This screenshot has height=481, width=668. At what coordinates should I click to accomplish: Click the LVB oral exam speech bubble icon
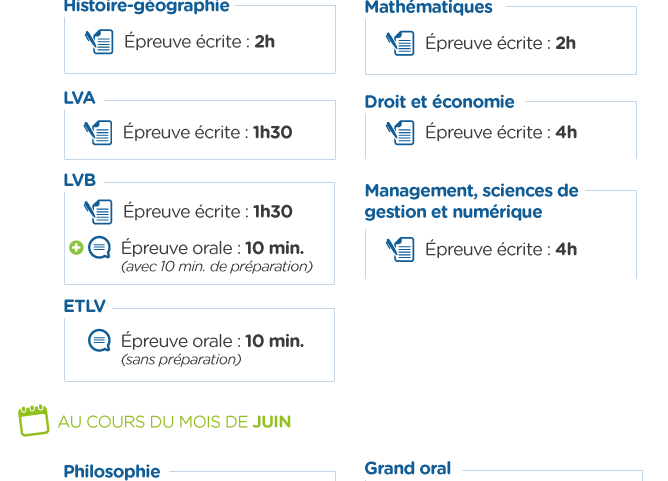[x=99, y=248]
